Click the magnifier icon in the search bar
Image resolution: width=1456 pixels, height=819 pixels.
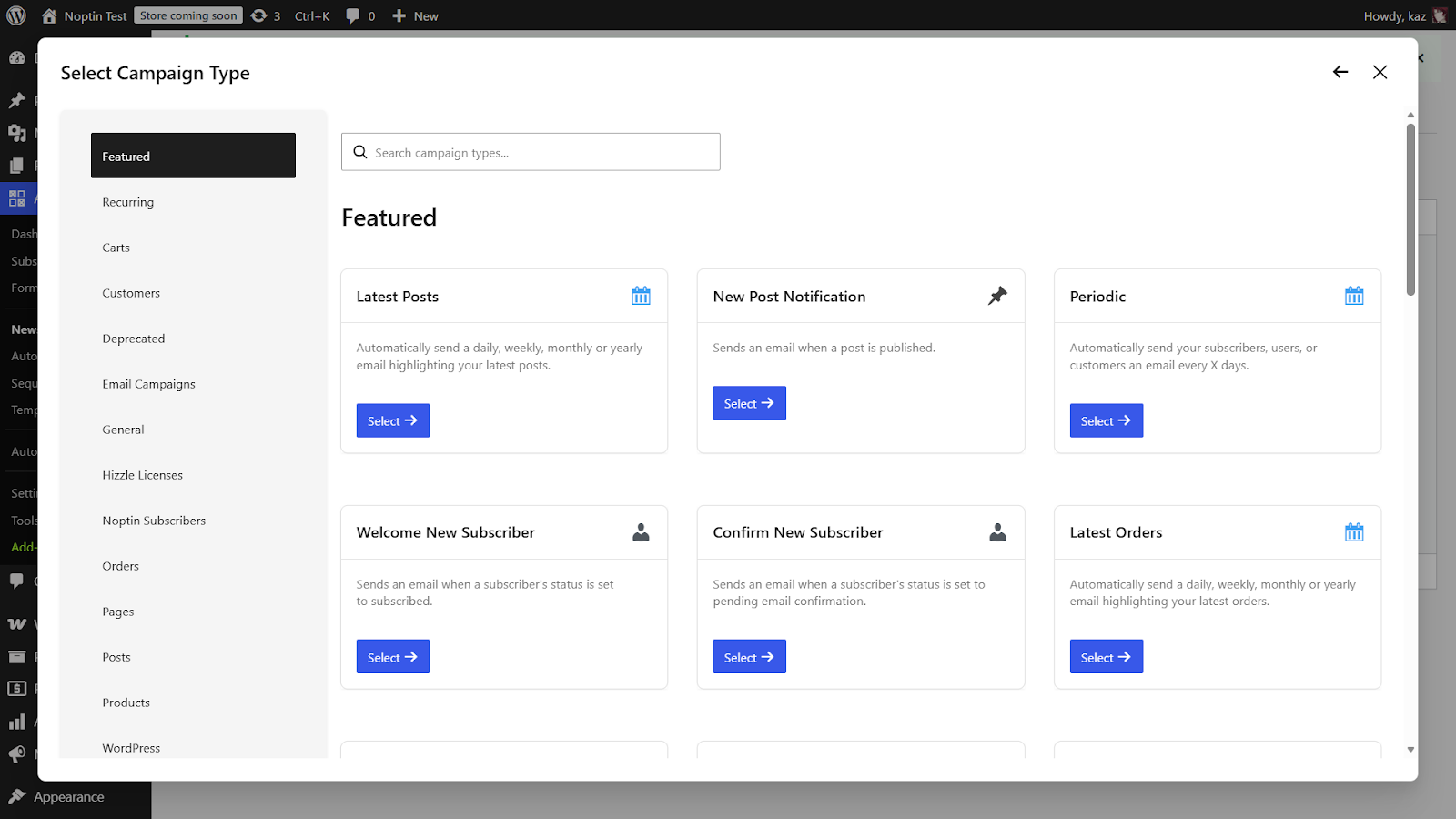point(360,152)
